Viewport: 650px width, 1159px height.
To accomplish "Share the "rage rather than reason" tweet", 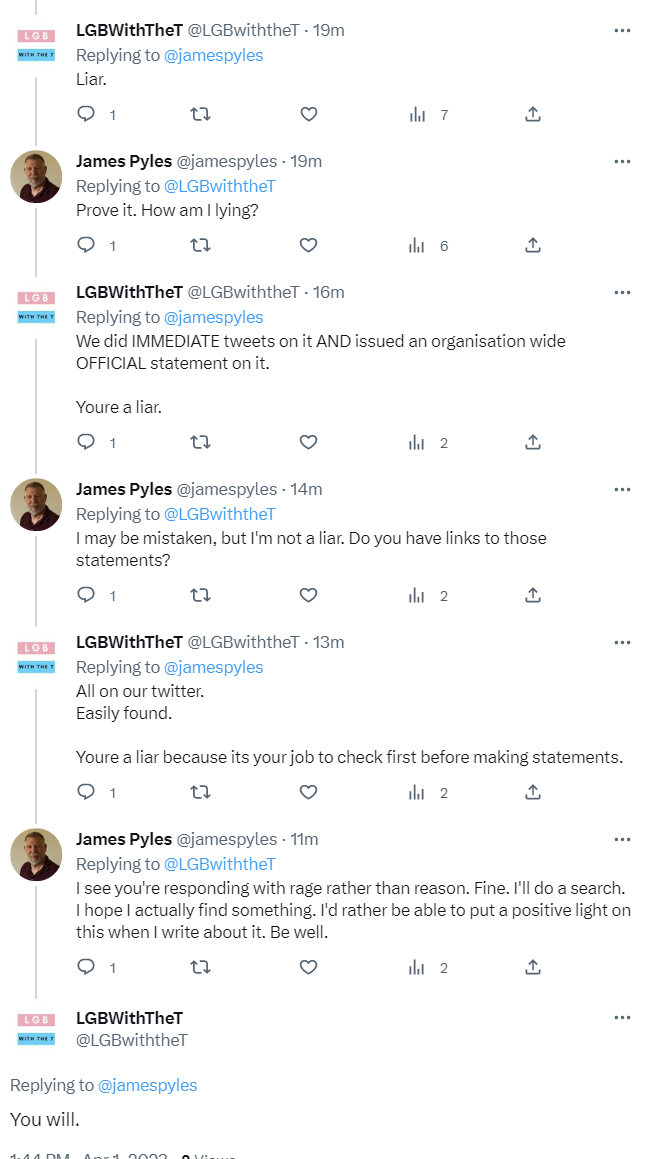I will tap(533, 967).
